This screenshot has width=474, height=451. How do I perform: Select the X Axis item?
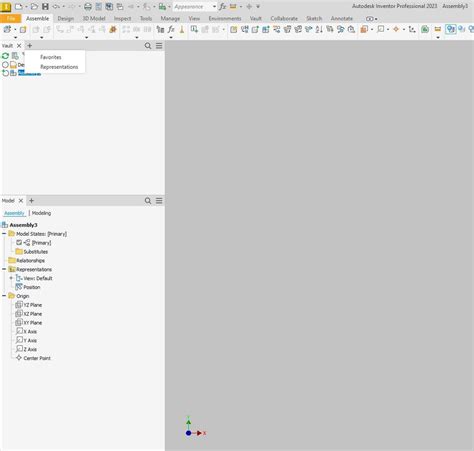point(30,331)
